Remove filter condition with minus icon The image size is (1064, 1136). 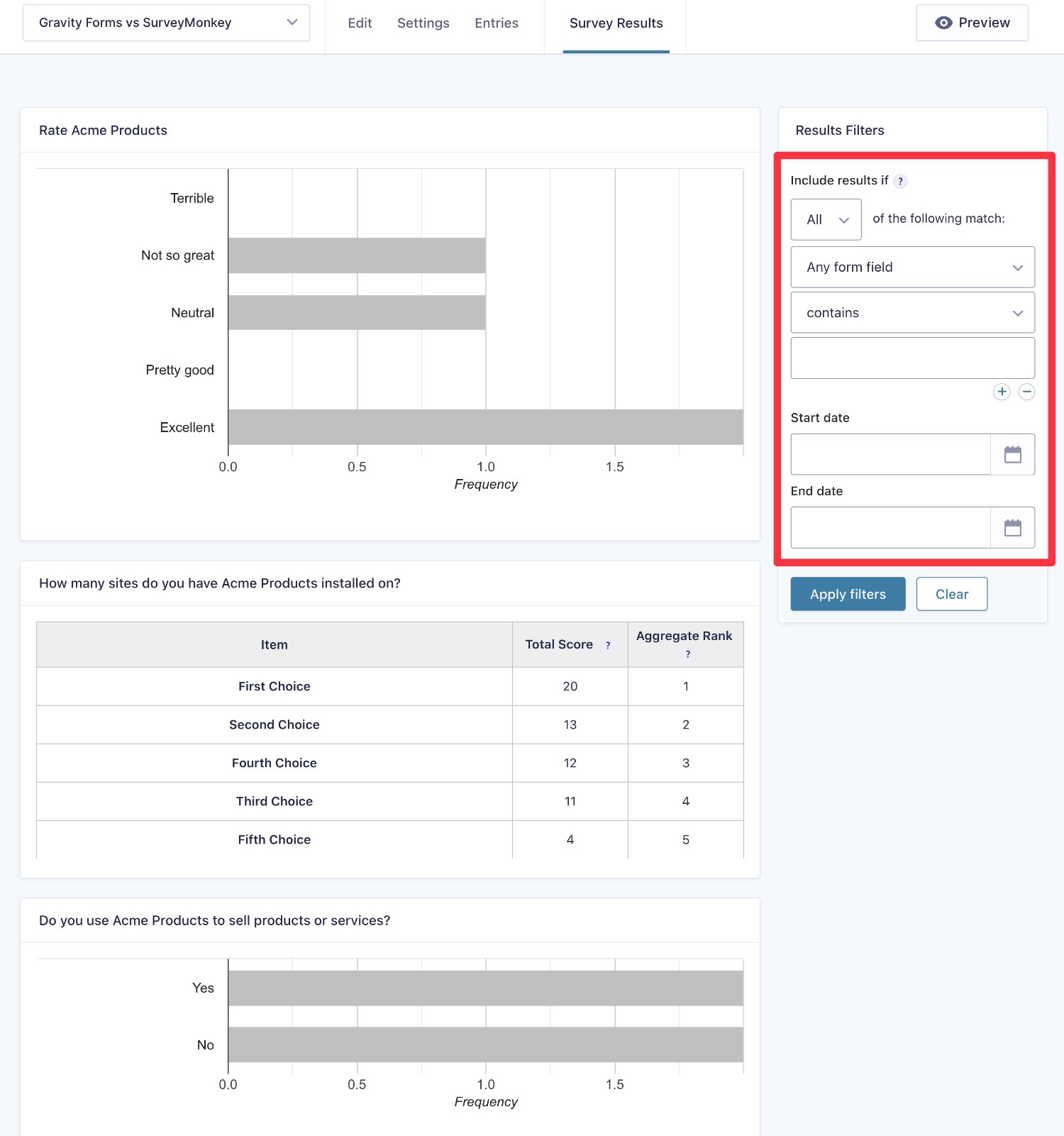pos(1026,392)
